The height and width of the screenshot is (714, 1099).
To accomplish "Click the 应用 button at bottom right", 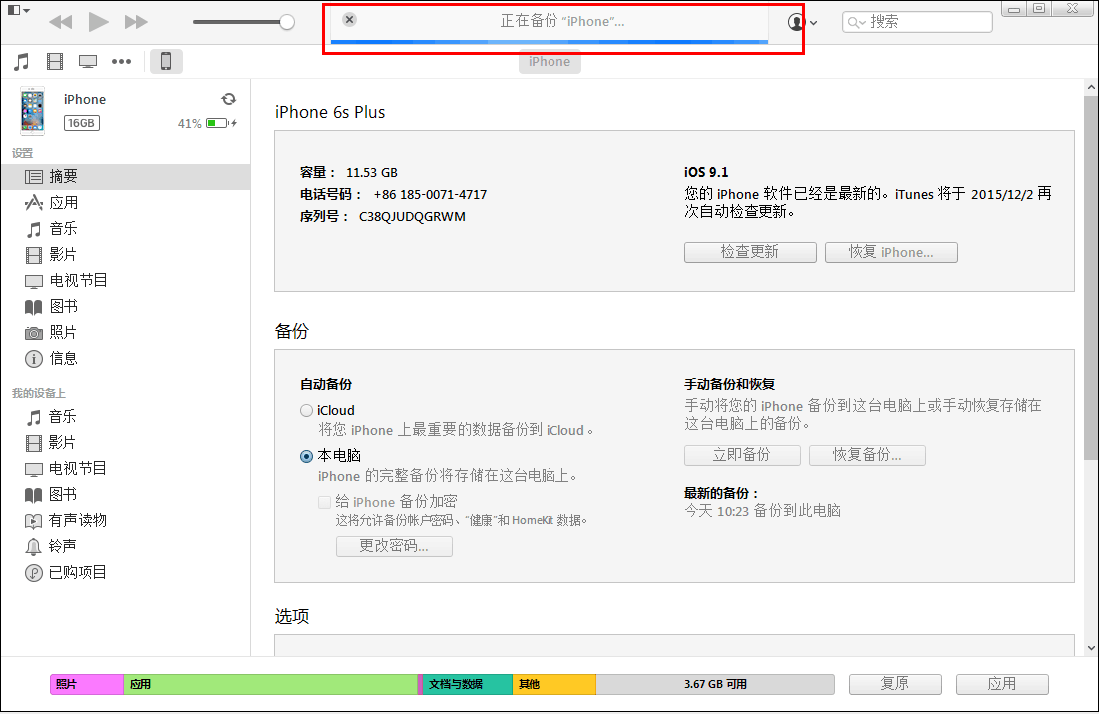I will (x=1002, y=684).
